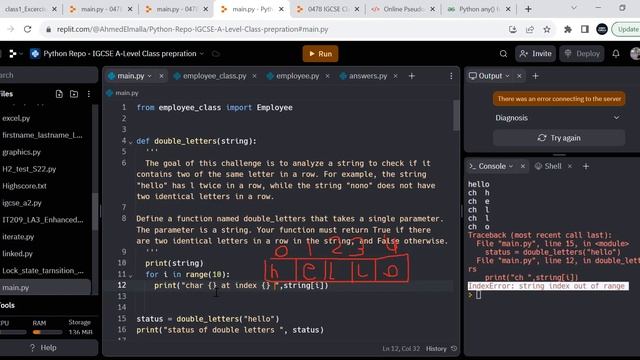Create a new folder in Files
The image size is (640, 360).
[x=74, y=94]
